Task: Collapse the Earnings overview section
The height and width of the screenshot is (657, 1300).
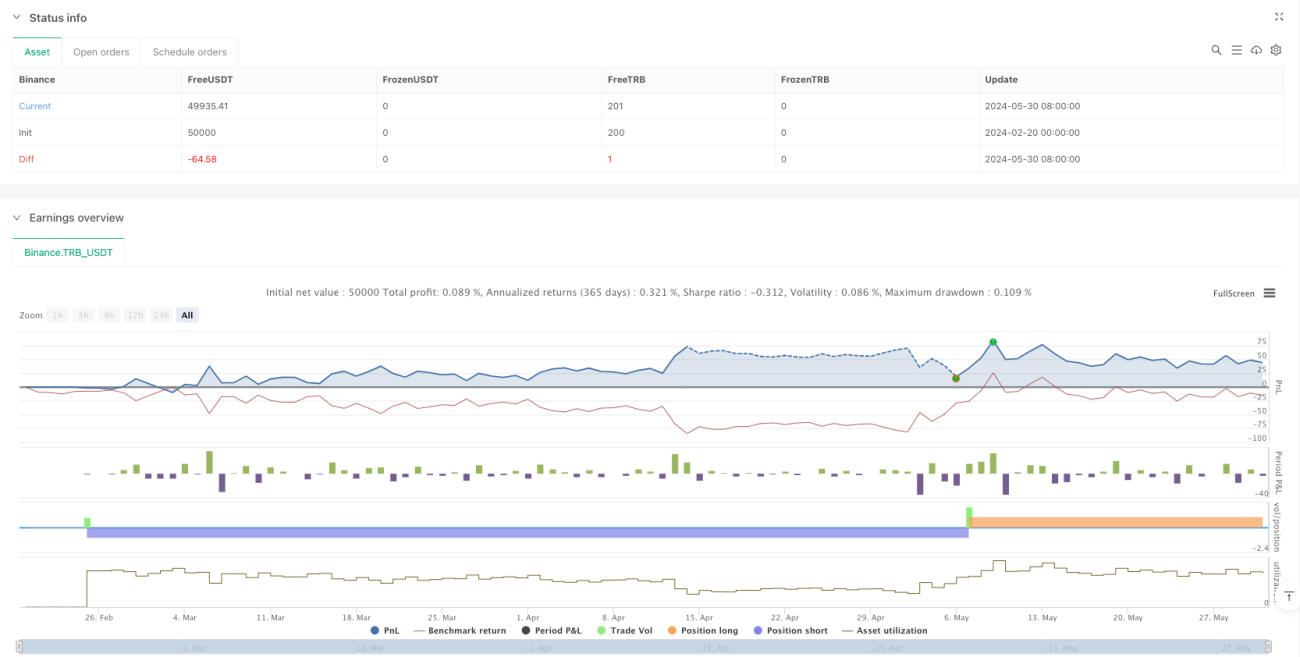Action: (17, 218)
